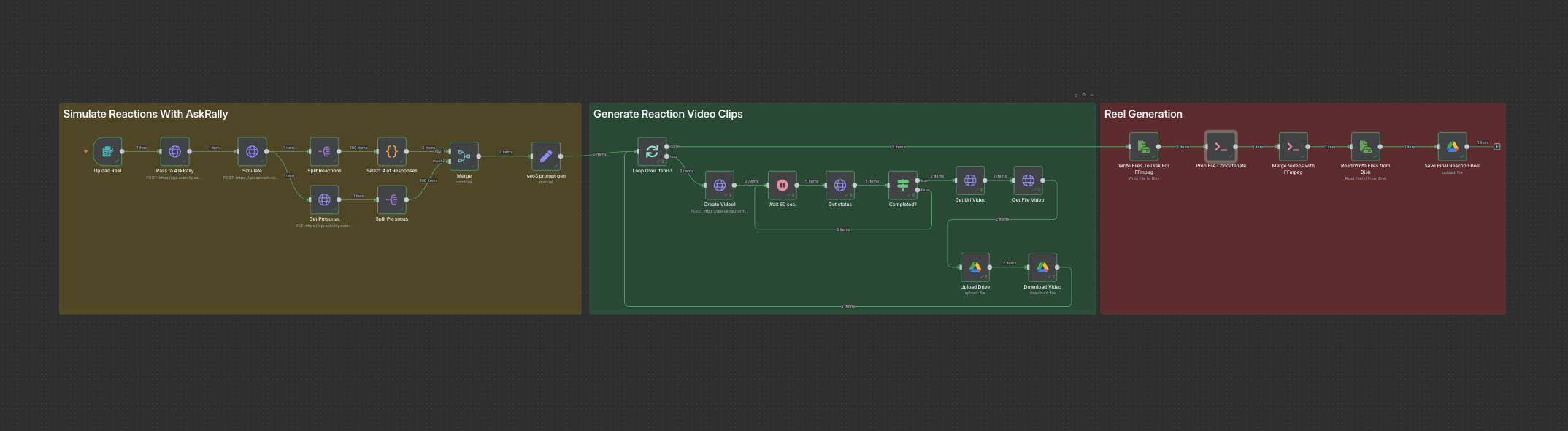The height and width of the screenshot is (431, 1568).
Task: Select the Get status HTTP node
Action: (840, 185)
